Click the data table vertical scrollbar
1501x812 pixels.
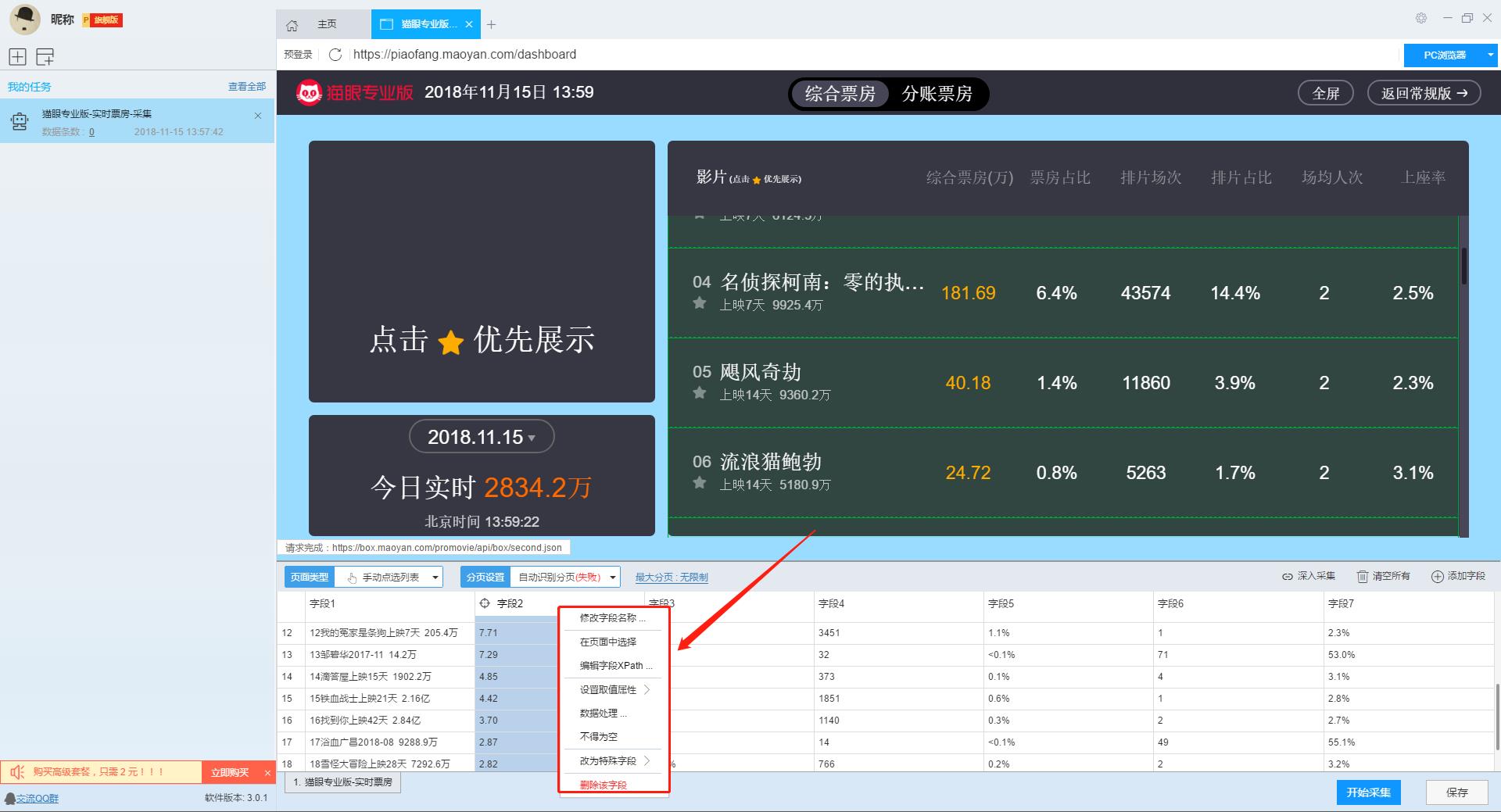click(1496, 717)
